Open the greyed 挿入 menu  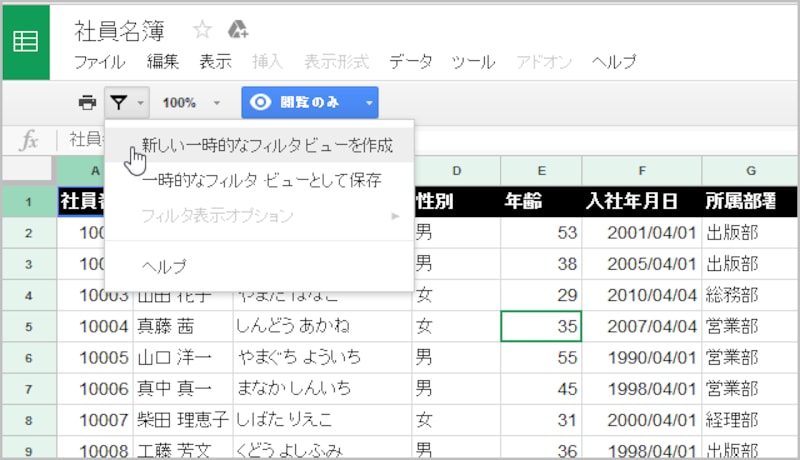click(x=267, y=62)
